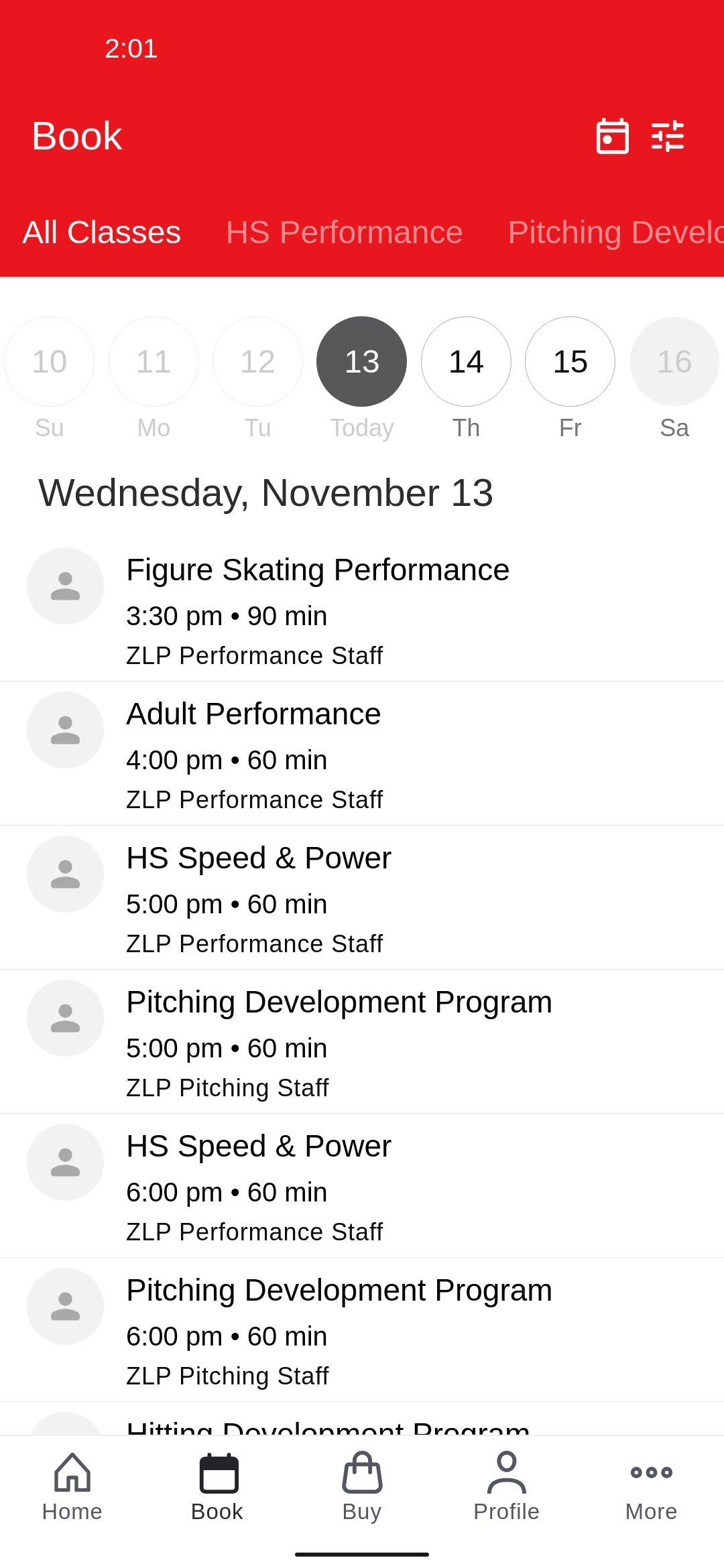
Task: Select Saturday the 16th date
Action: pyautogui.click(x=674, y=361)
